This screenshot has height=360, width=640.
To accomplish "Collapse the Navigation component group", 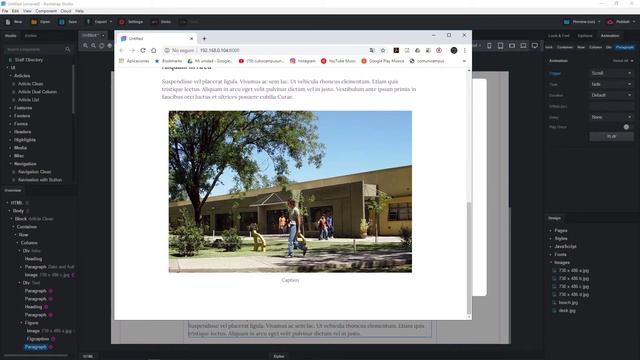I will [x=10, y=164].
